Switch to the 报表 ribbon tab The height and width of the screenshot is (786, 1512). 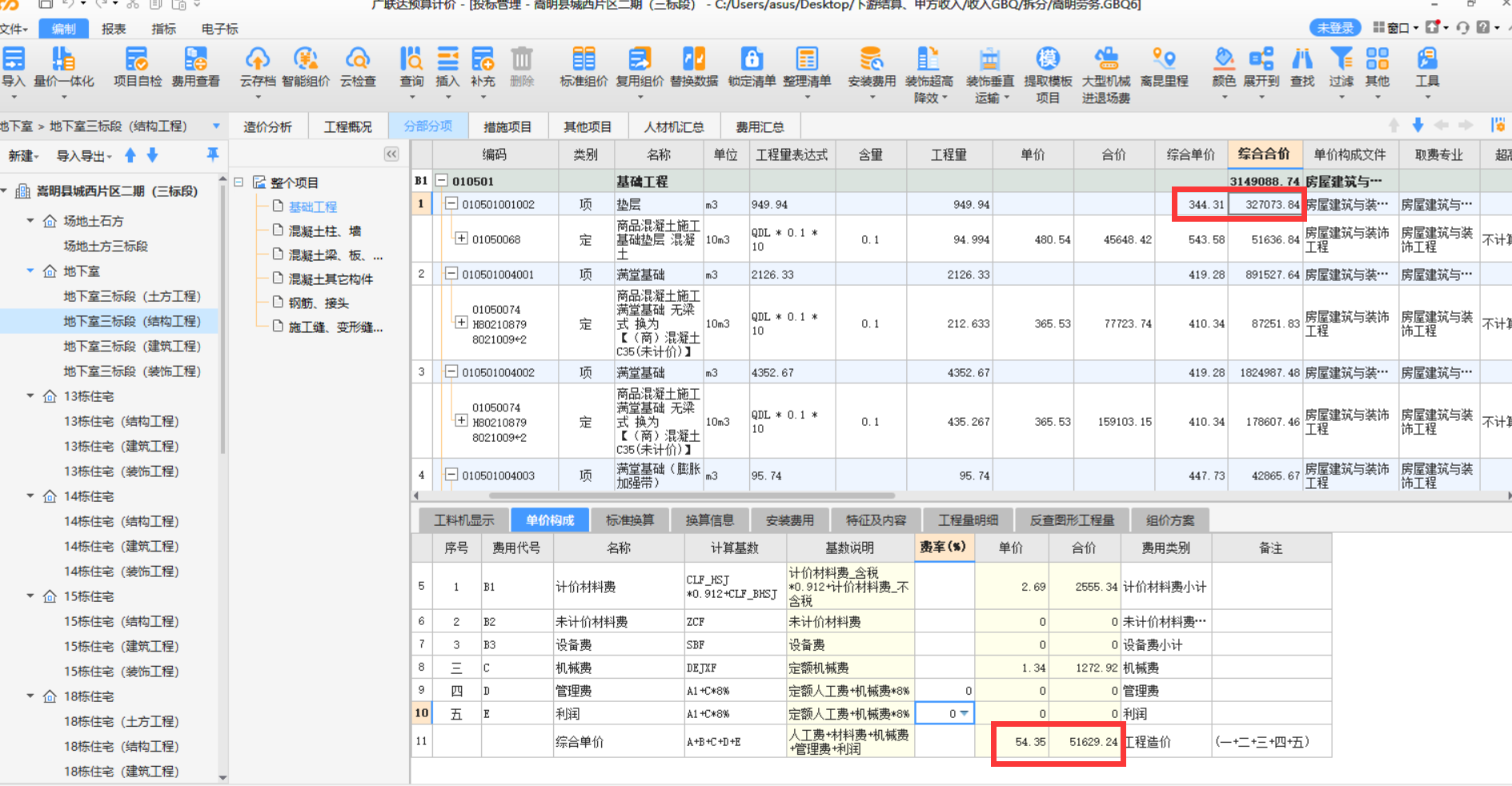[x=114, y=29]
